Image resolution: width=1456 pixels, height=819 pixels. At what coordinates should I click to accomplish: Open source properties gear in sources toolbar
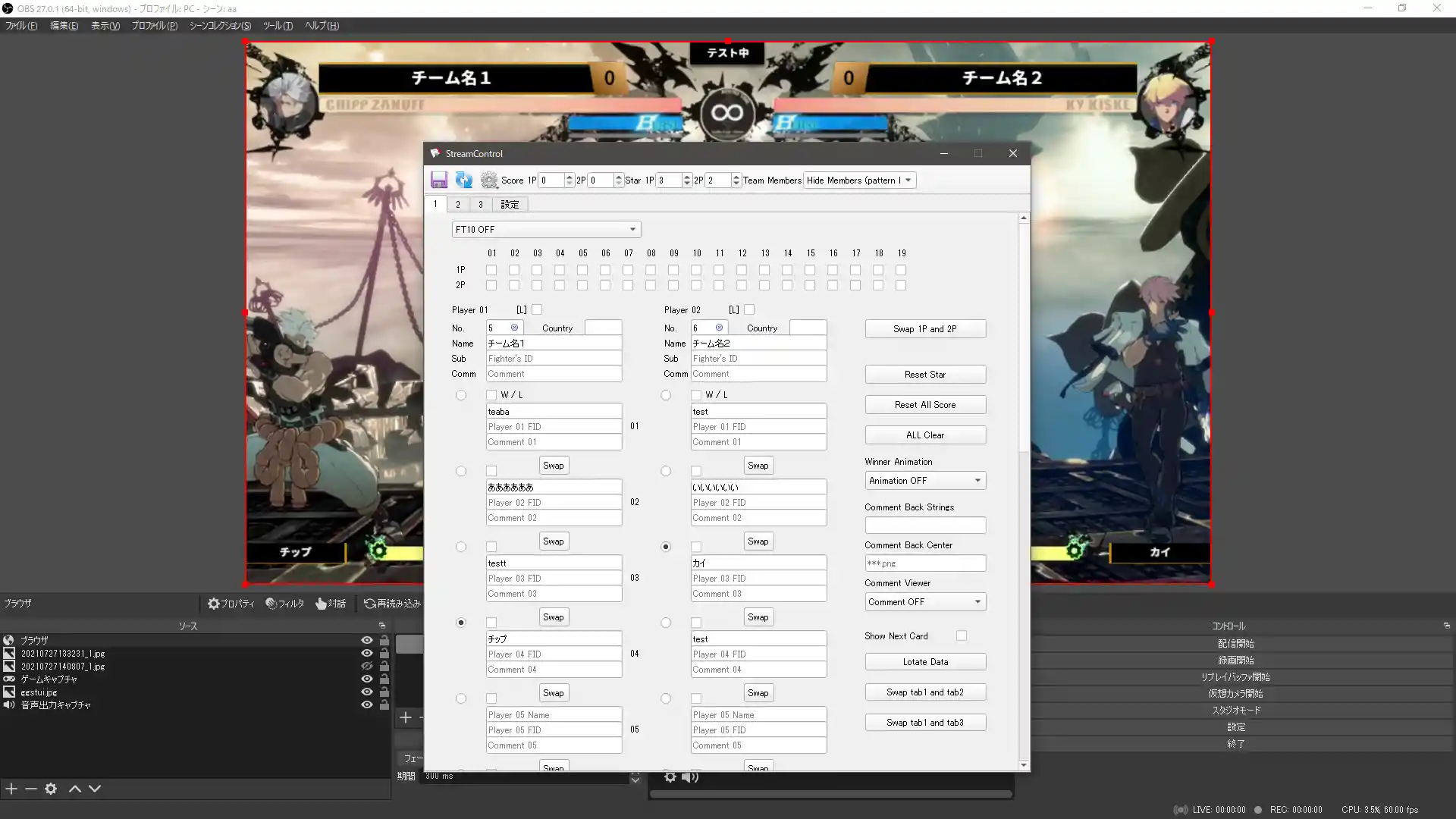pyautogui.click(x=51, y=789)
